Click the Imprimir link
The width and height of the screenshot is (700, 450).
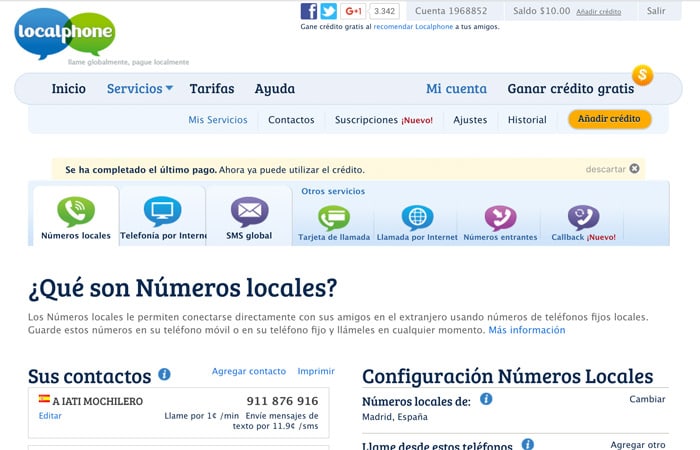[316, 371]
